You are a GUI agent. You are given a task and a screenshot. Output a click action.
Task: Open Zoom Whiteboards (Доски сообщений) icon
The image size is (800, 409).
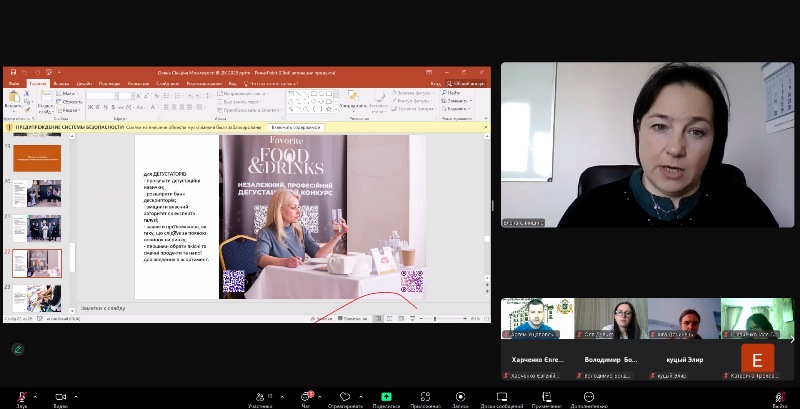click(x=502, y=397)
